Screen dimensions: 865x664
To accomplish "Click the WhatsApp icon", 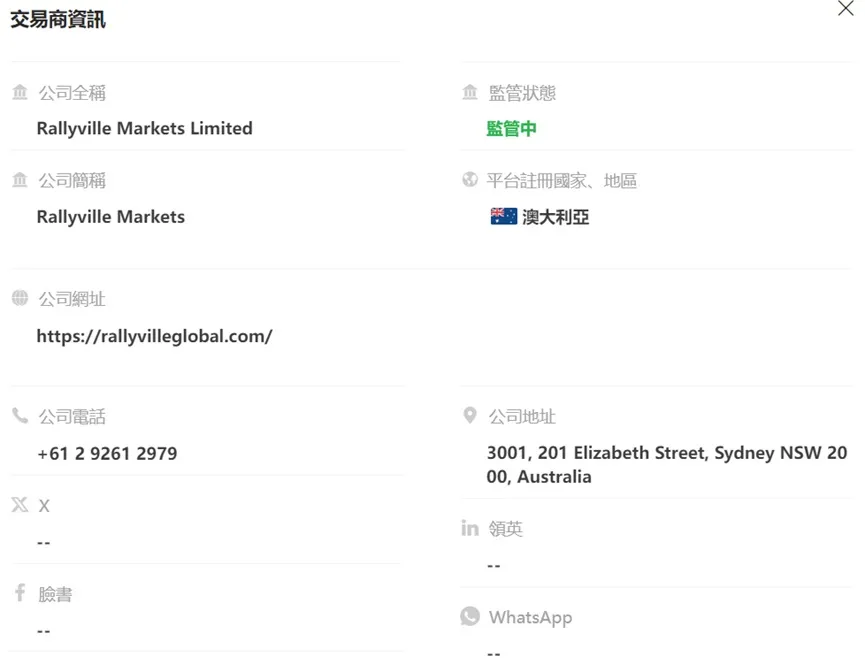I will click(x=470, y=617).
